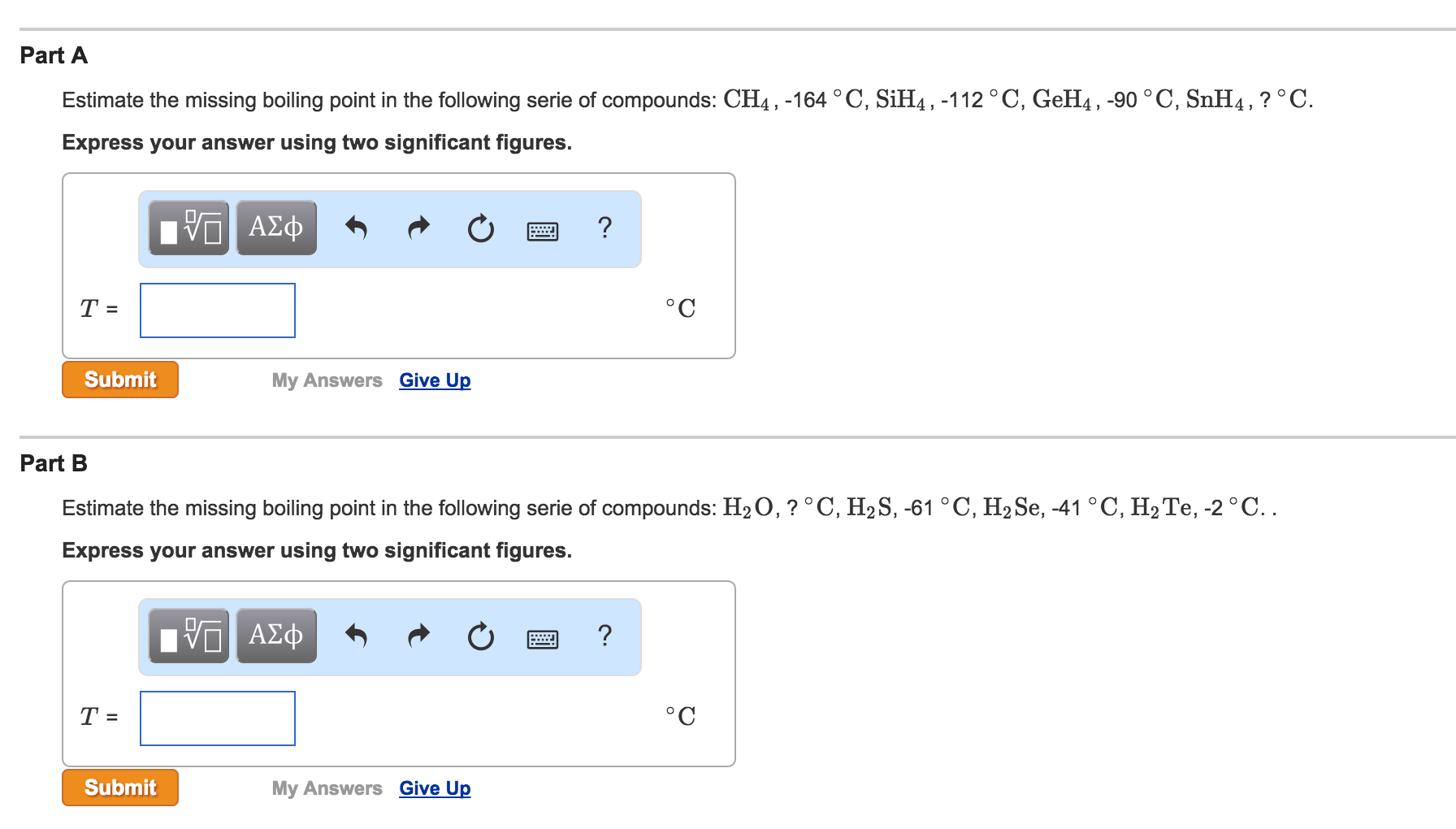The width and height of the screenshot is (1456, 829).
Task: Open the Greek symbols ΑΣφ palette in Part A
Action: click(x=275, y=228)
